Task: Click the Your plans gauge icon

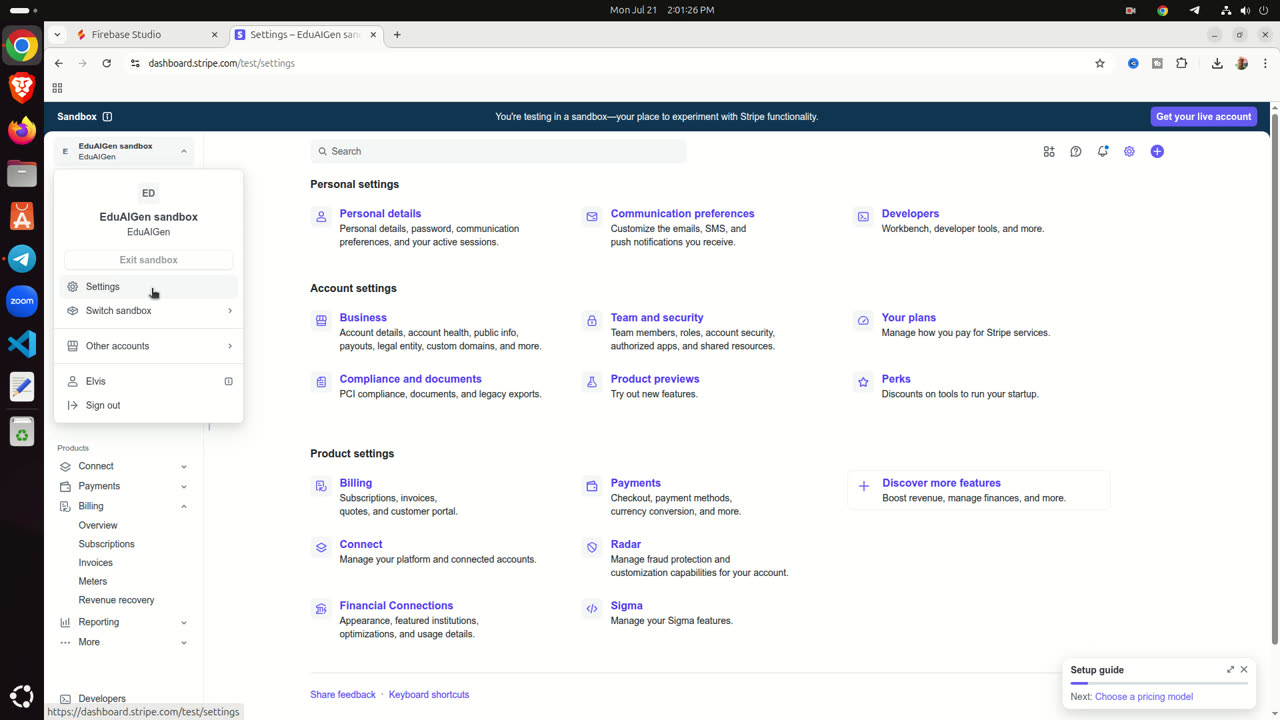Action: pyautogui.click(x=863, y=320)
